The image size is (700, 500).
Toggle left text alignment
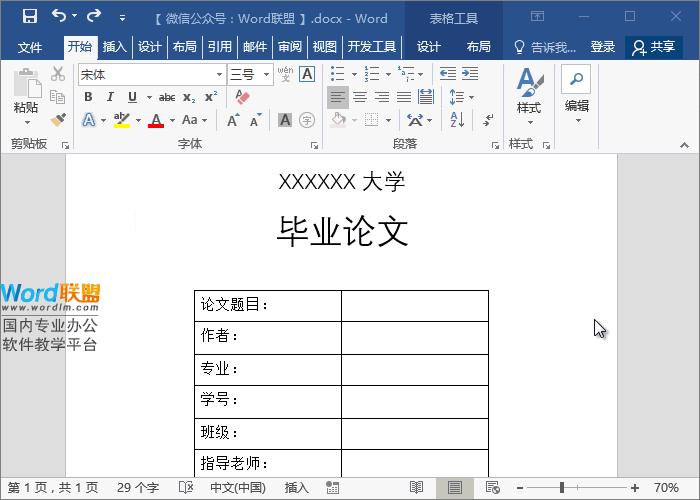(338, 97)
